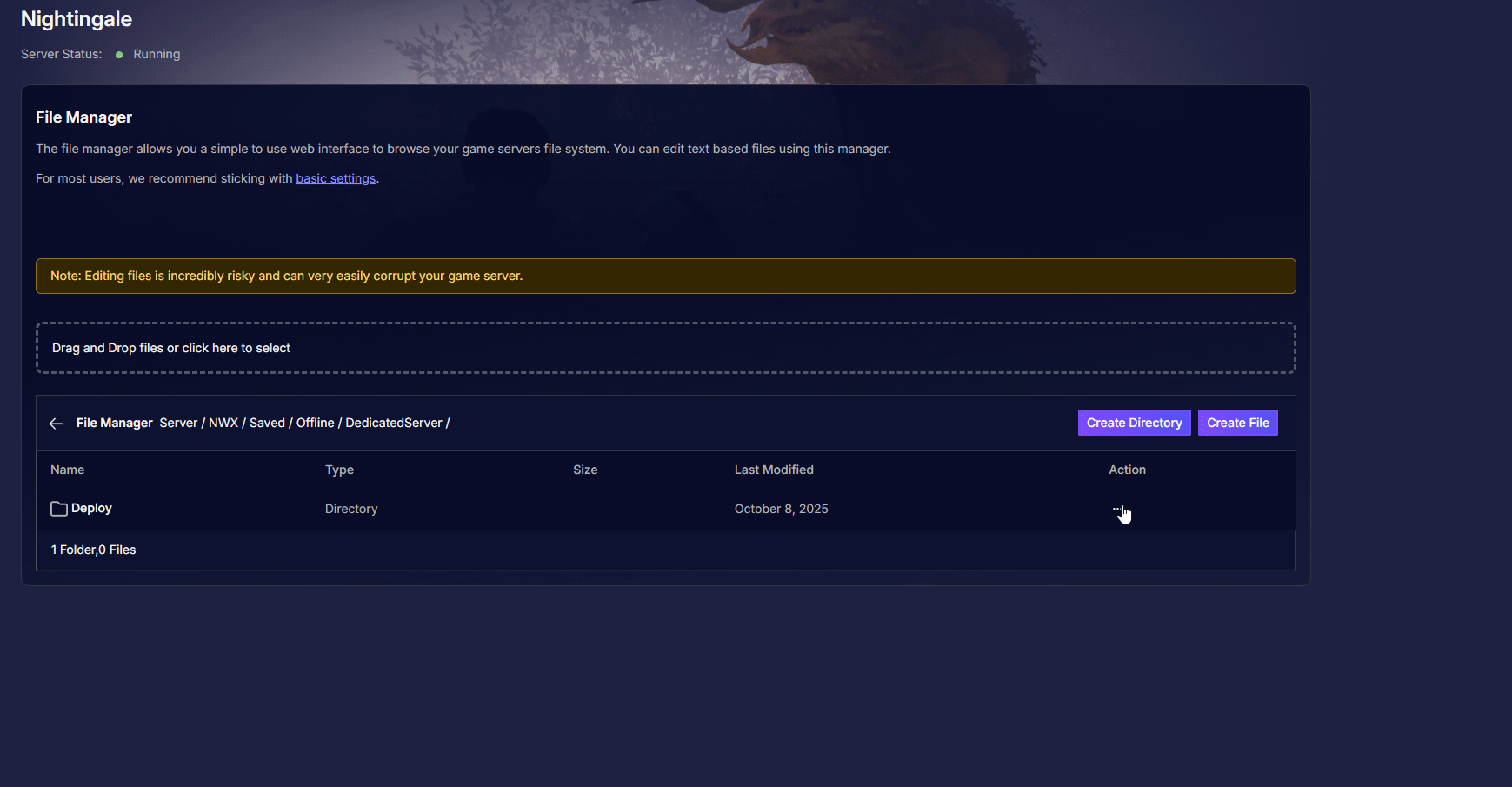The image size is (1512, 787).
Task: Sort by the Last Modified column header
Action: [x=774, y=470]
